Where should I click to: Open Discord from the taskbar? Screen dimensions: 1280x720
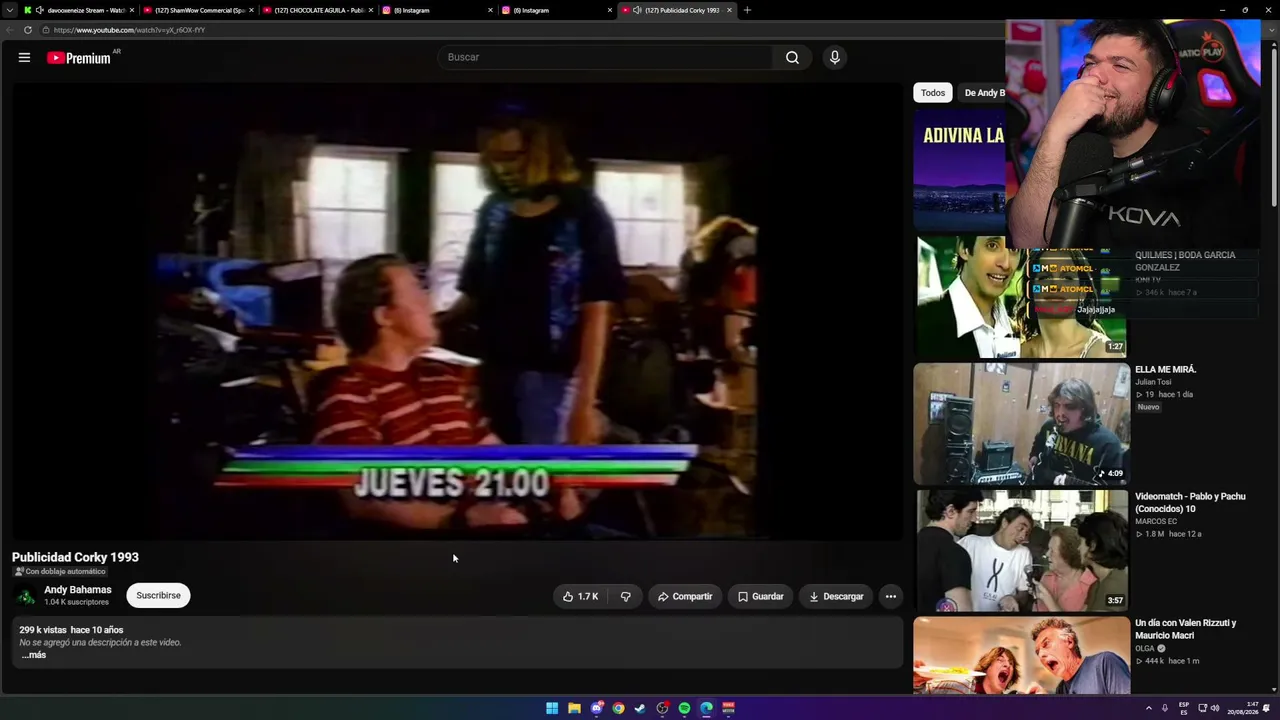pyautogui.click(x=596, y=708)
